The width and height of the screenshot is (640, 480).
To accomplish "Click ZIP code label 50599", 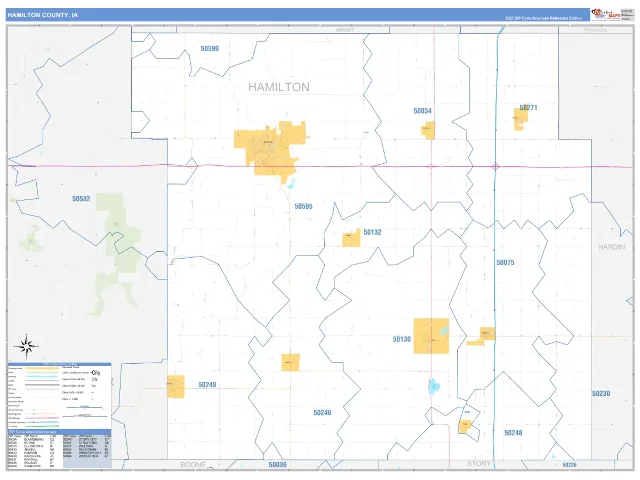I will click(209, 49).
